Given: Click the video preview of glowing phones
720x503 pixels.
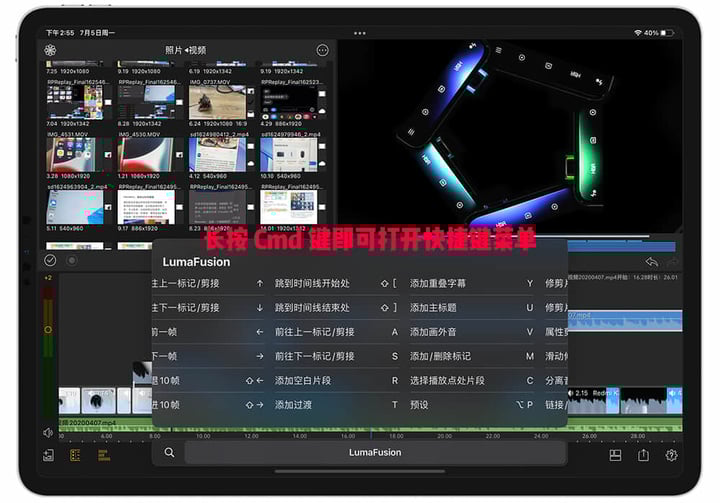Looking at the screenshot, I should (510, 136).
